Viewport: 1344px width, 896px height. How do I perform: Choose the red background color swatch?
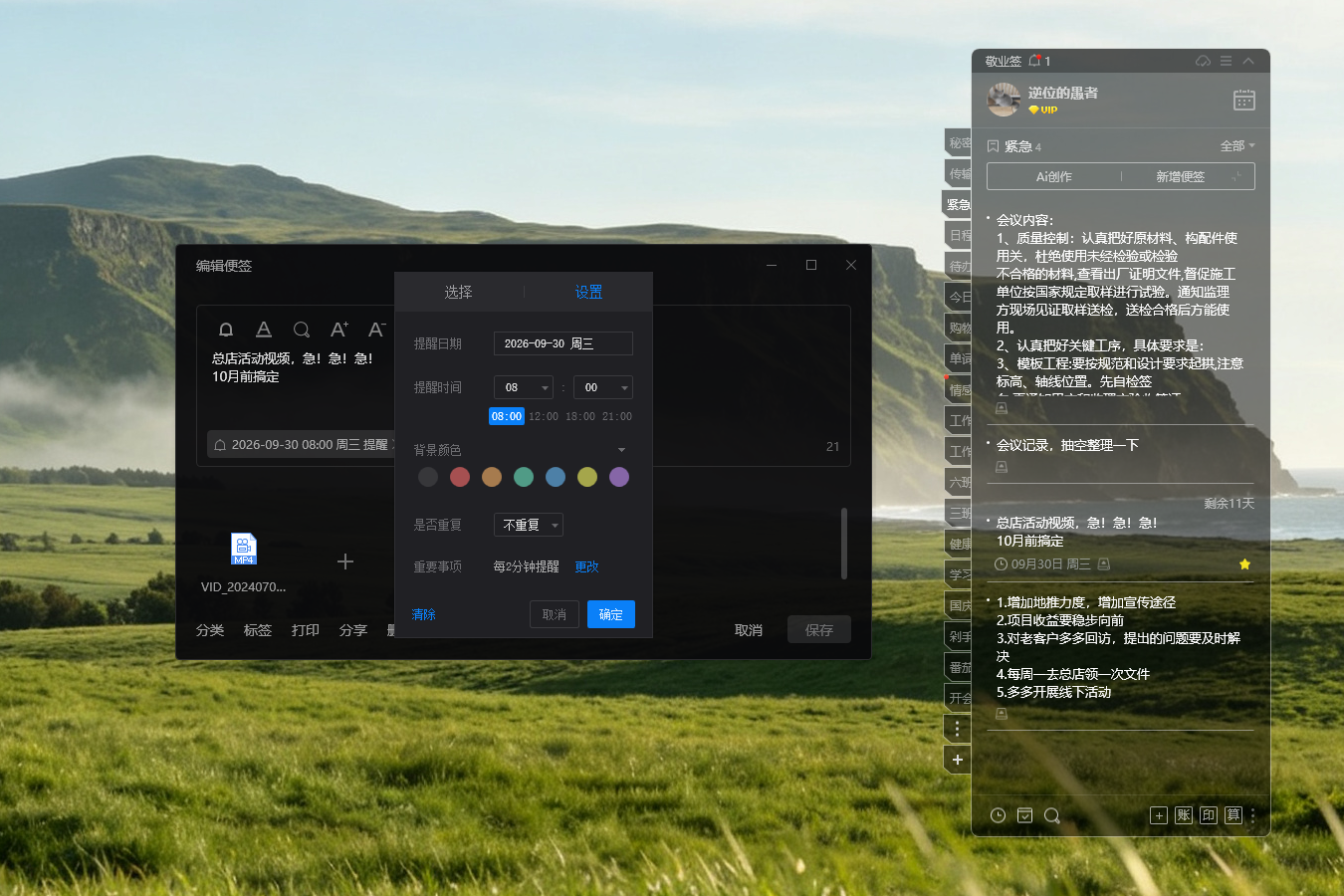(460, 477)
